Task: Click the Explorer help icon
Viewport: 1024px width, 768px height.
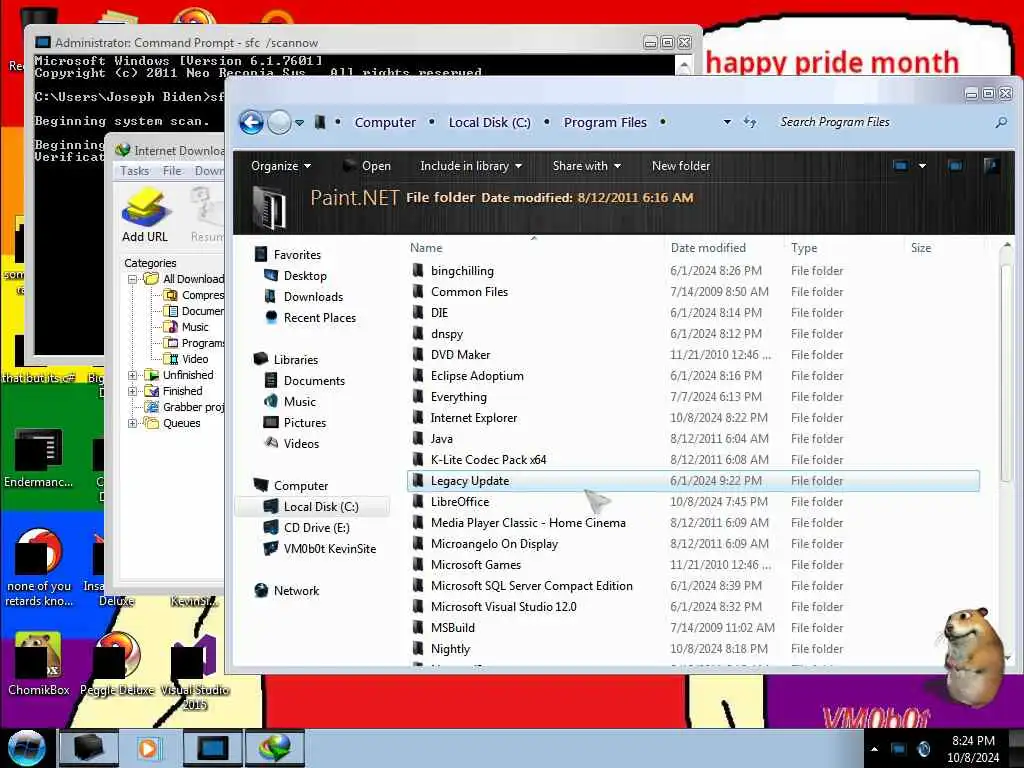Action: point(991,166)
